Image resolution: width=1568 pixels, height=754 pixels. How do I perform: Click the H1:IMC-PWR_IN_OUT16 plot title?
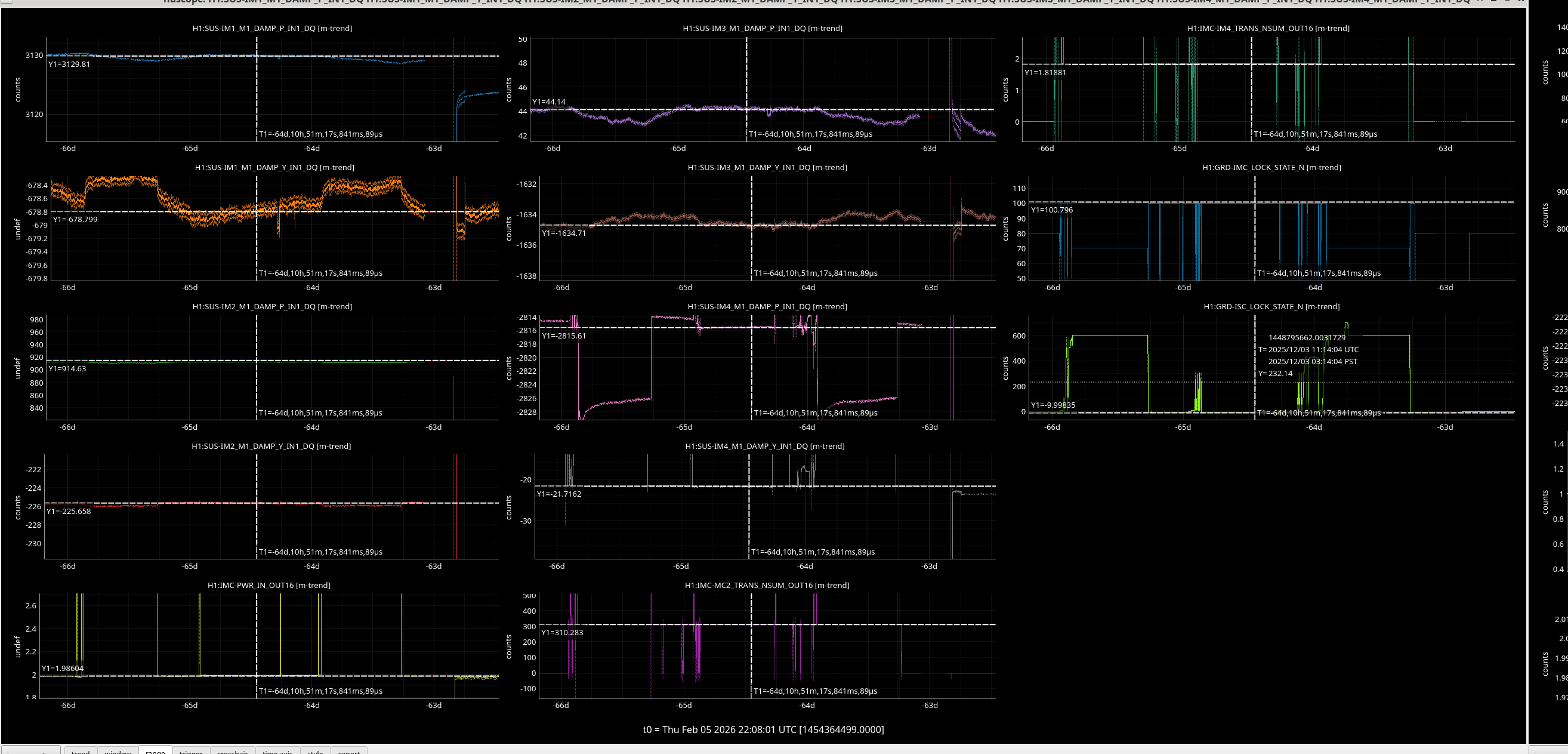click(x=268, y=584)
